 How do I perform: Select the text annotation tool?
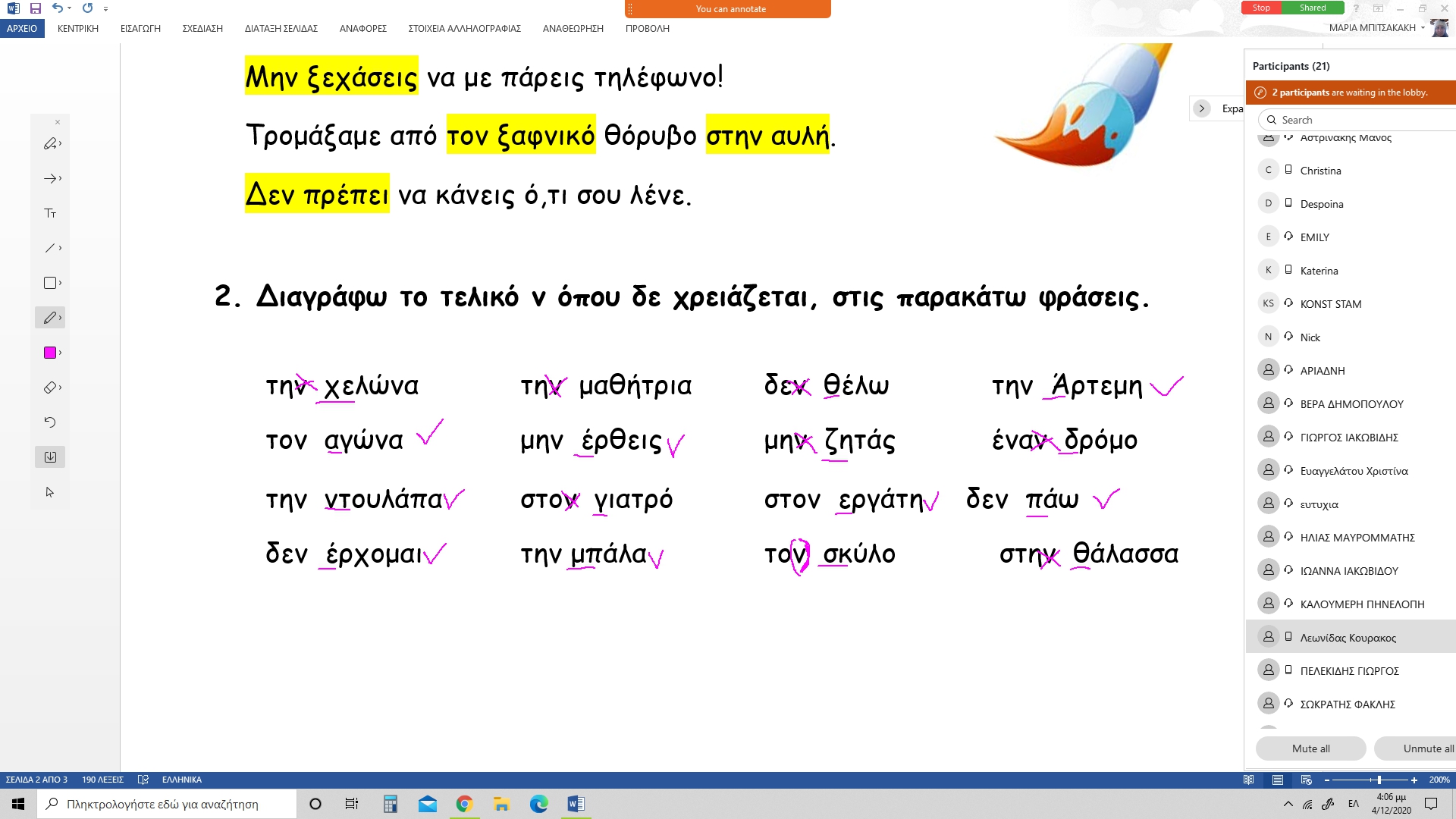(x=50, y=213)
